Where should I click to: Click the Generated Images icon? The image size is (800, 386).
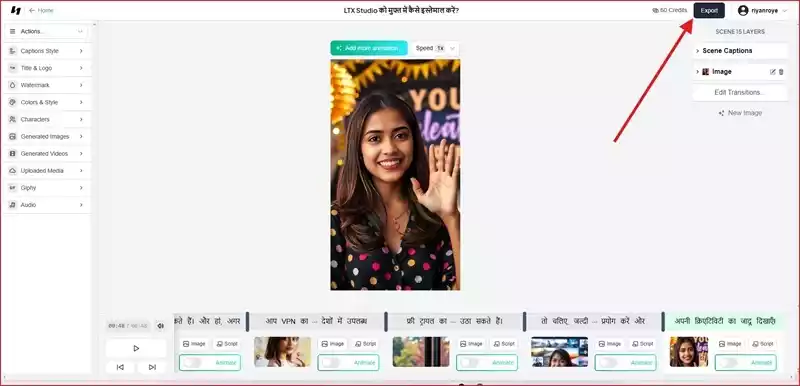tap(12, 137)
